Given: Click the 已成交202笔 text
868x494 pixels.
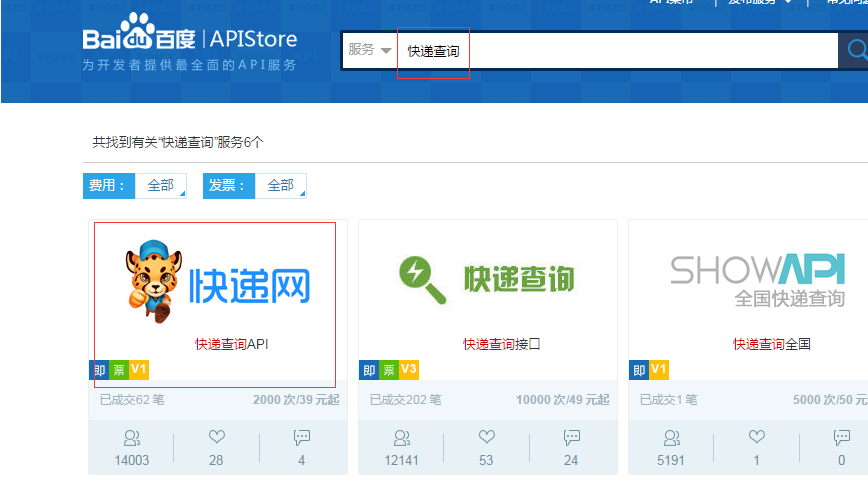Looking at the screenshot, I should [406, 400].
